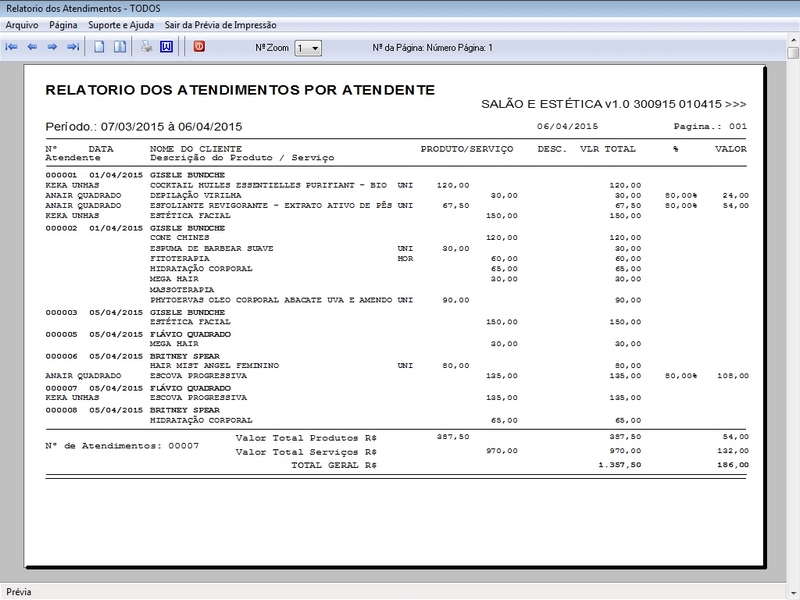Click the red exit preview icon
The width and height of the screenshot is (800, 600).
199,47
